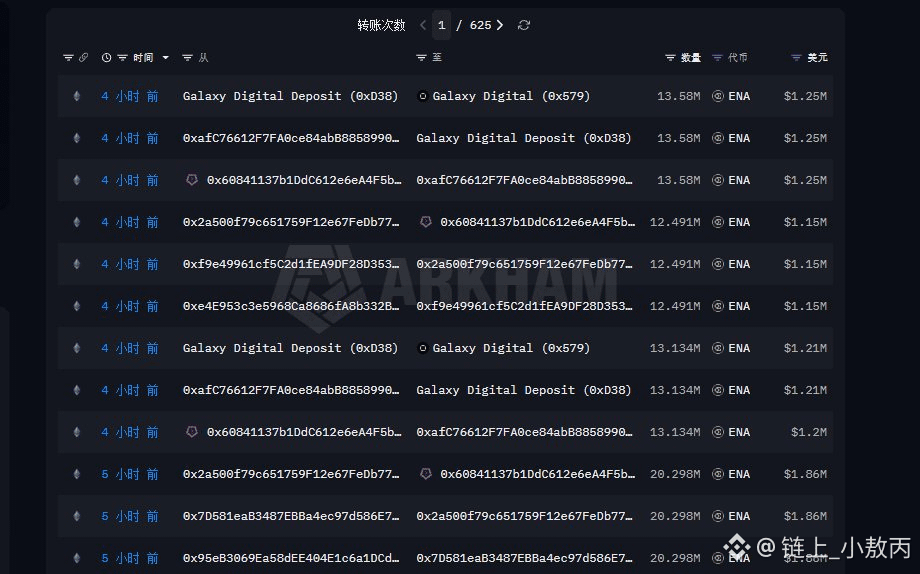Open the filter for the 从 column

pos(187,58)
